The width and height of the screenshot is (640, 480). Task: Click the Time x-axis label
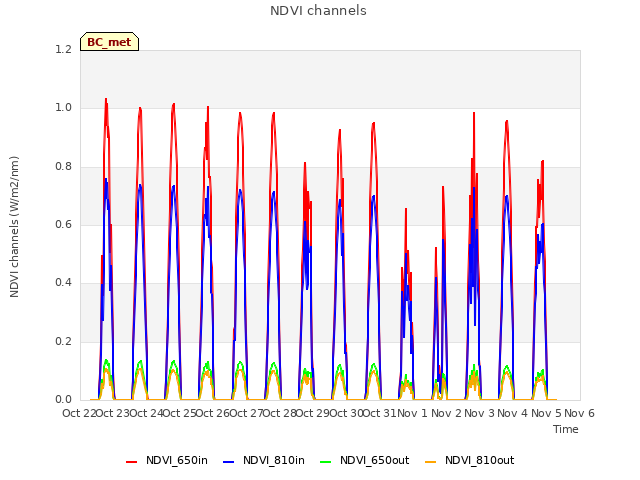[566, 429]
